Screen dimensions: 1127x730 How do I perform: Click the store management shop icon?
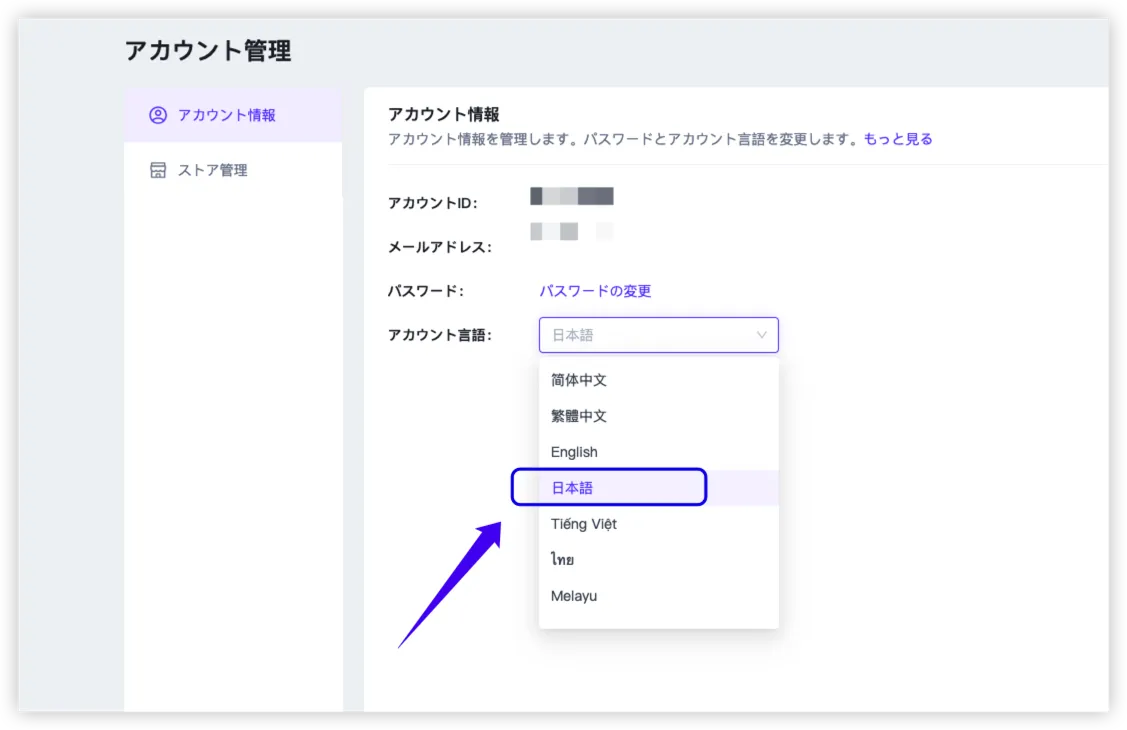tap(158, 170)
